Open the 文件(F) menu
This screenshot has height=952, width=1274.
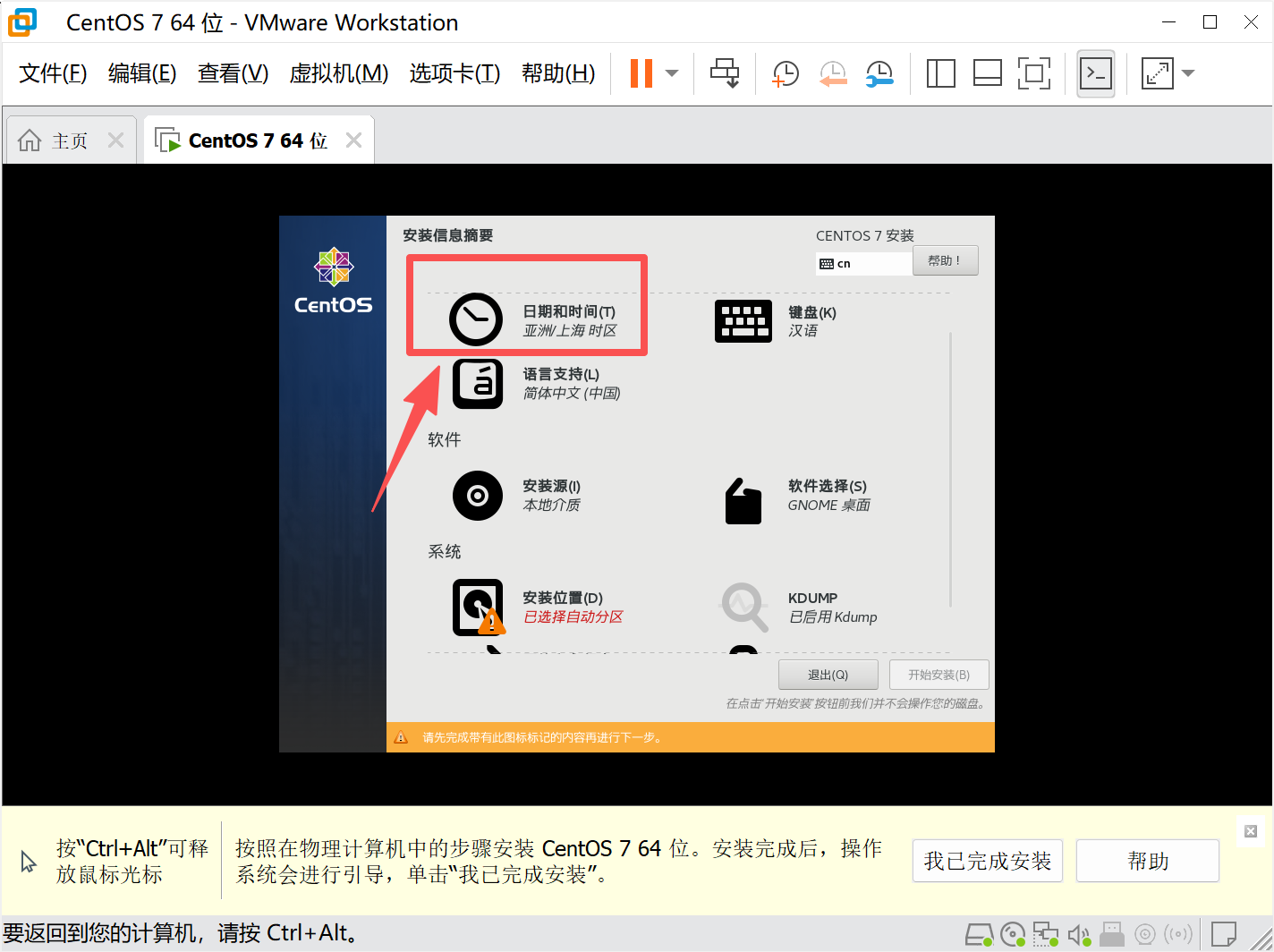53,73
